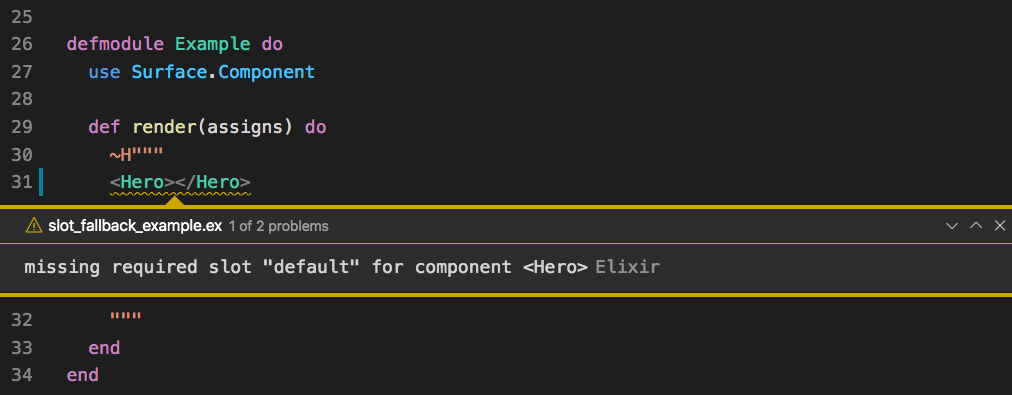Click the Example module name
Screen dimensions: 1012x395
[x=212, y=45]
